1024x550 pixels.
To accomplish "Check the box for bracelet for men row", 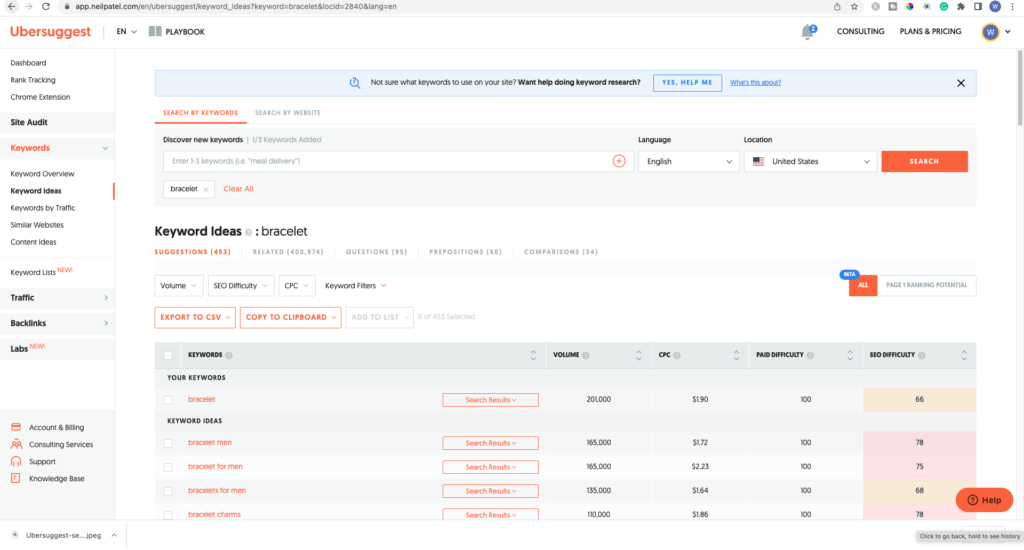I will 168,467.
